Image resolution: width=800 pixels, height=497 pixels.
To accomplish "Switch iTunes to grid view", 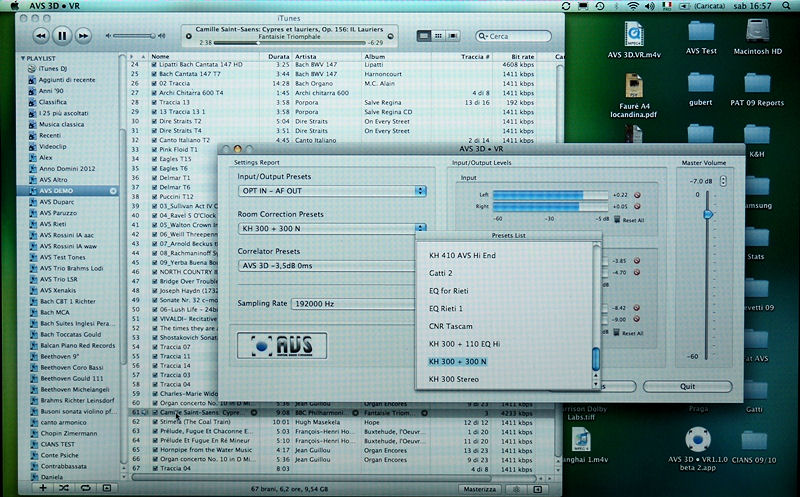I will point(438,36).
